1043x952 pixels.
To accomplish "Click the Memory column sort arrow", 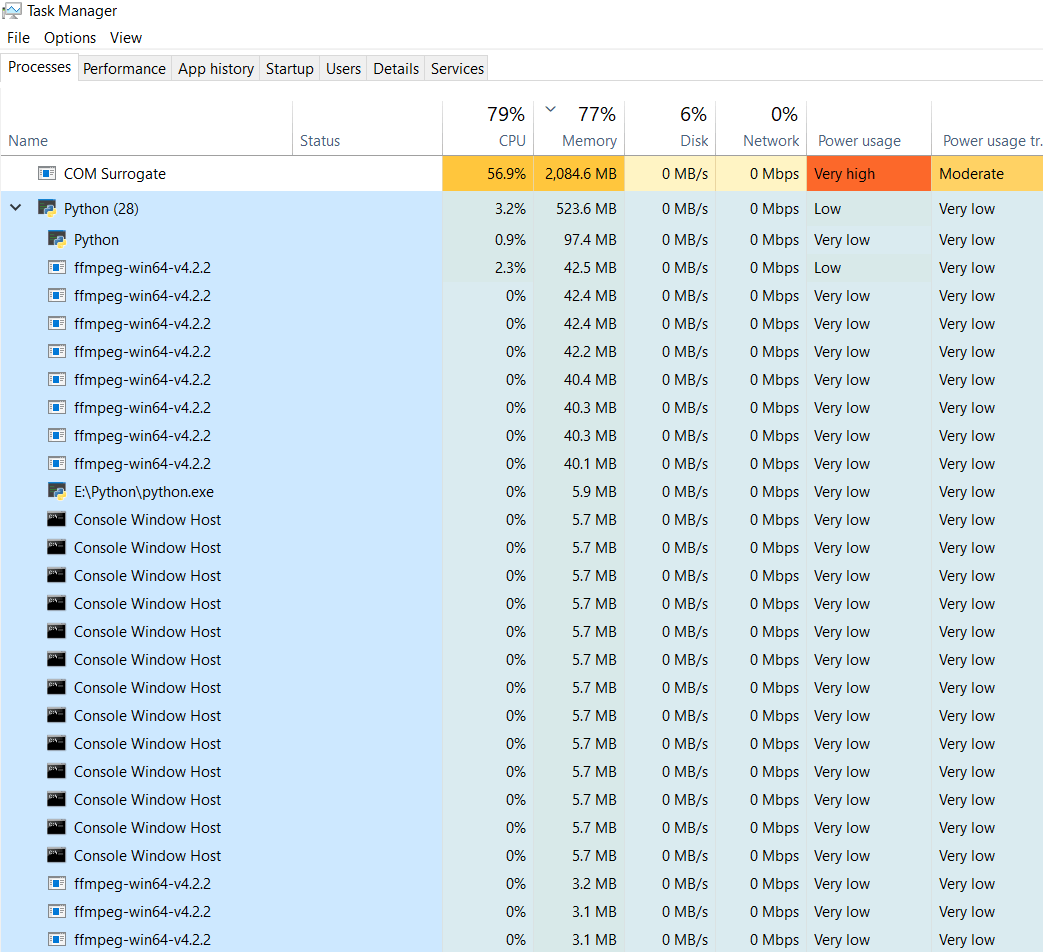I will 550,109.
